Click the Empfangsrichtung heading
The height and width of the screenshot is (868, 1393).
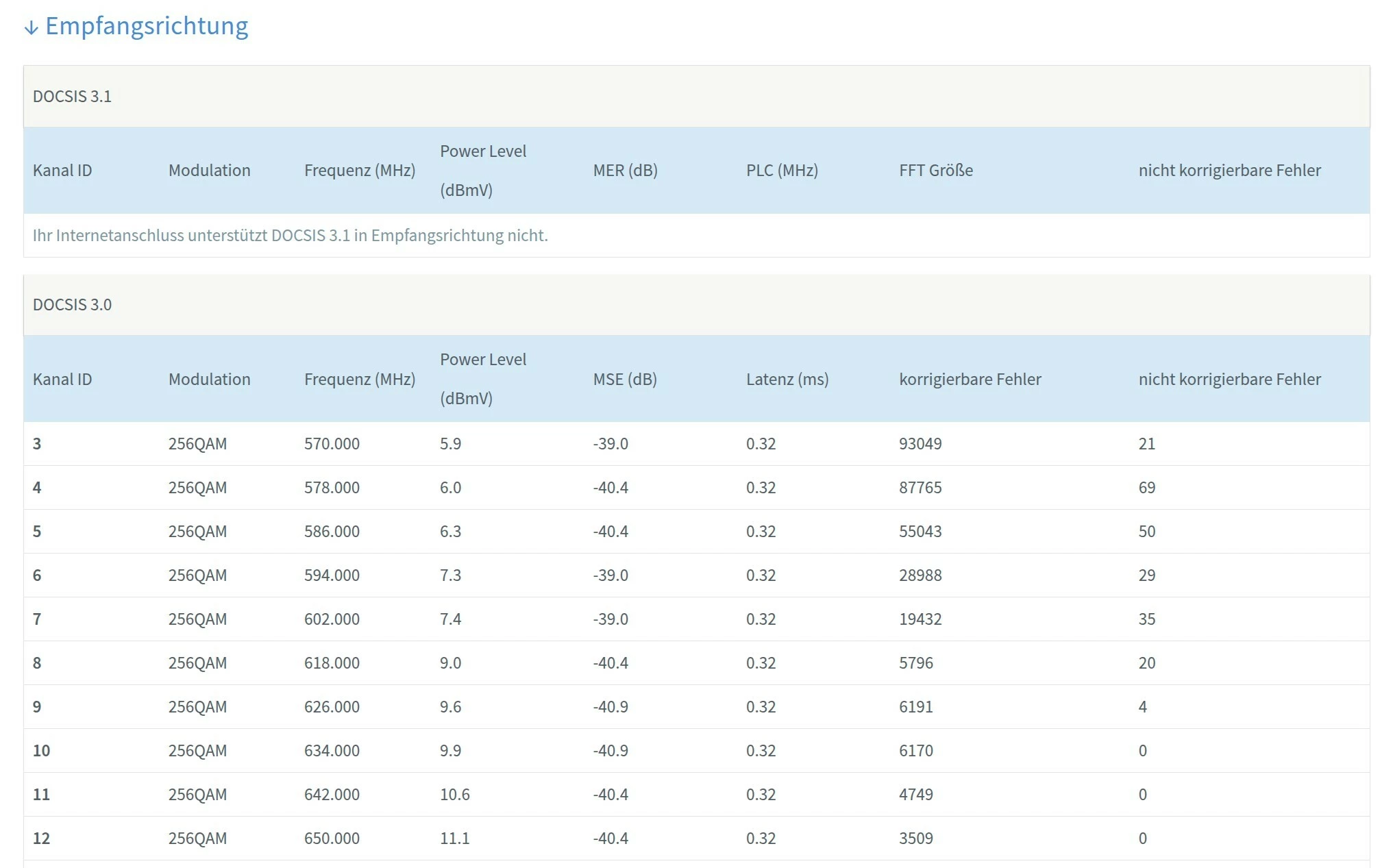[x=147, y=26]
